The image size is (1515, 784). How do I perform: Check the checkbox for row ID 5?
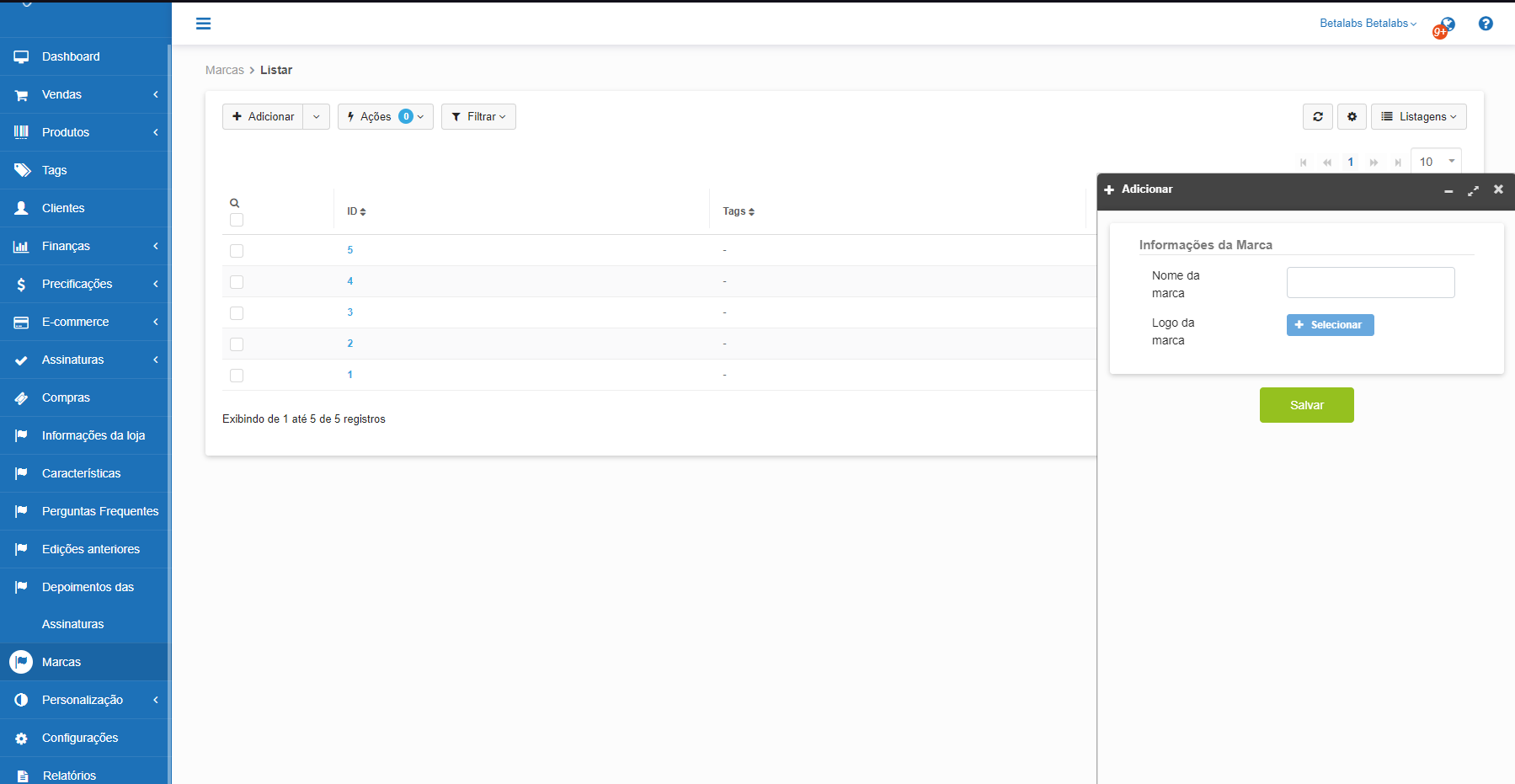point(237,251)
